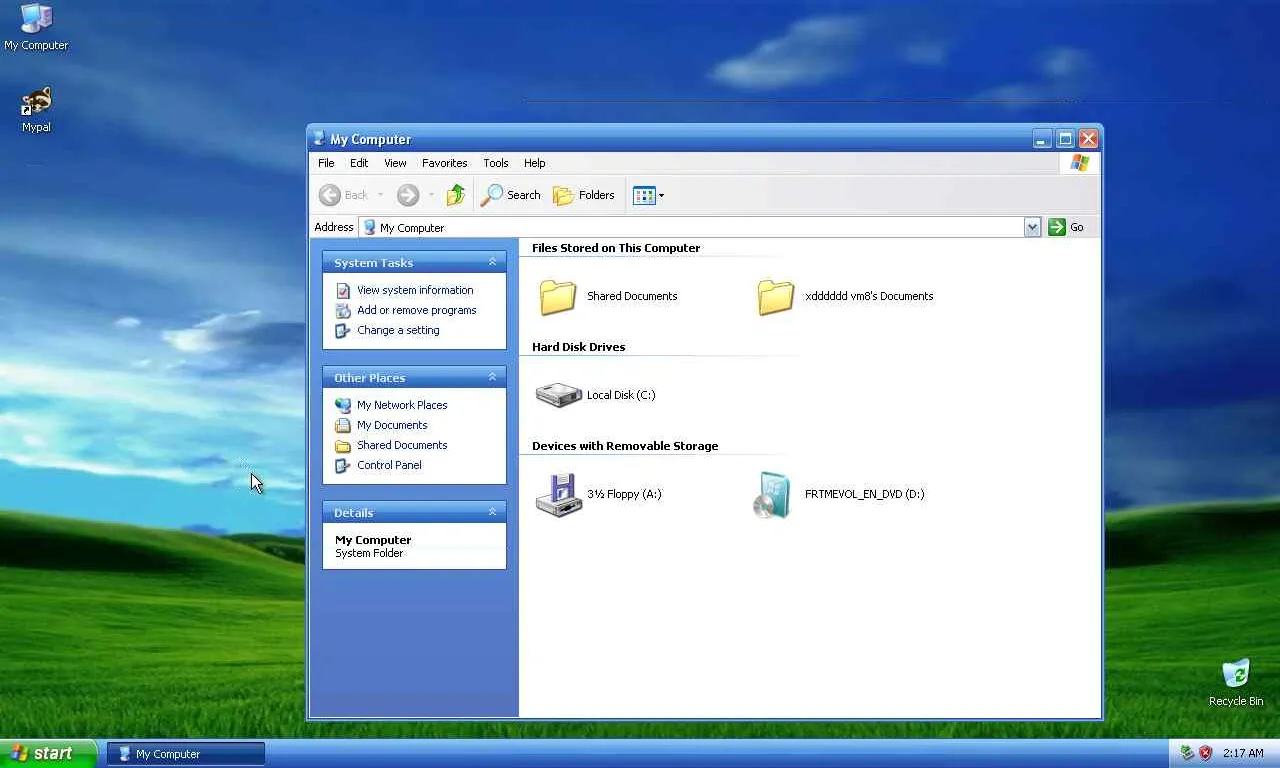Click the My Documents icon in Other Places

point(343,425)
